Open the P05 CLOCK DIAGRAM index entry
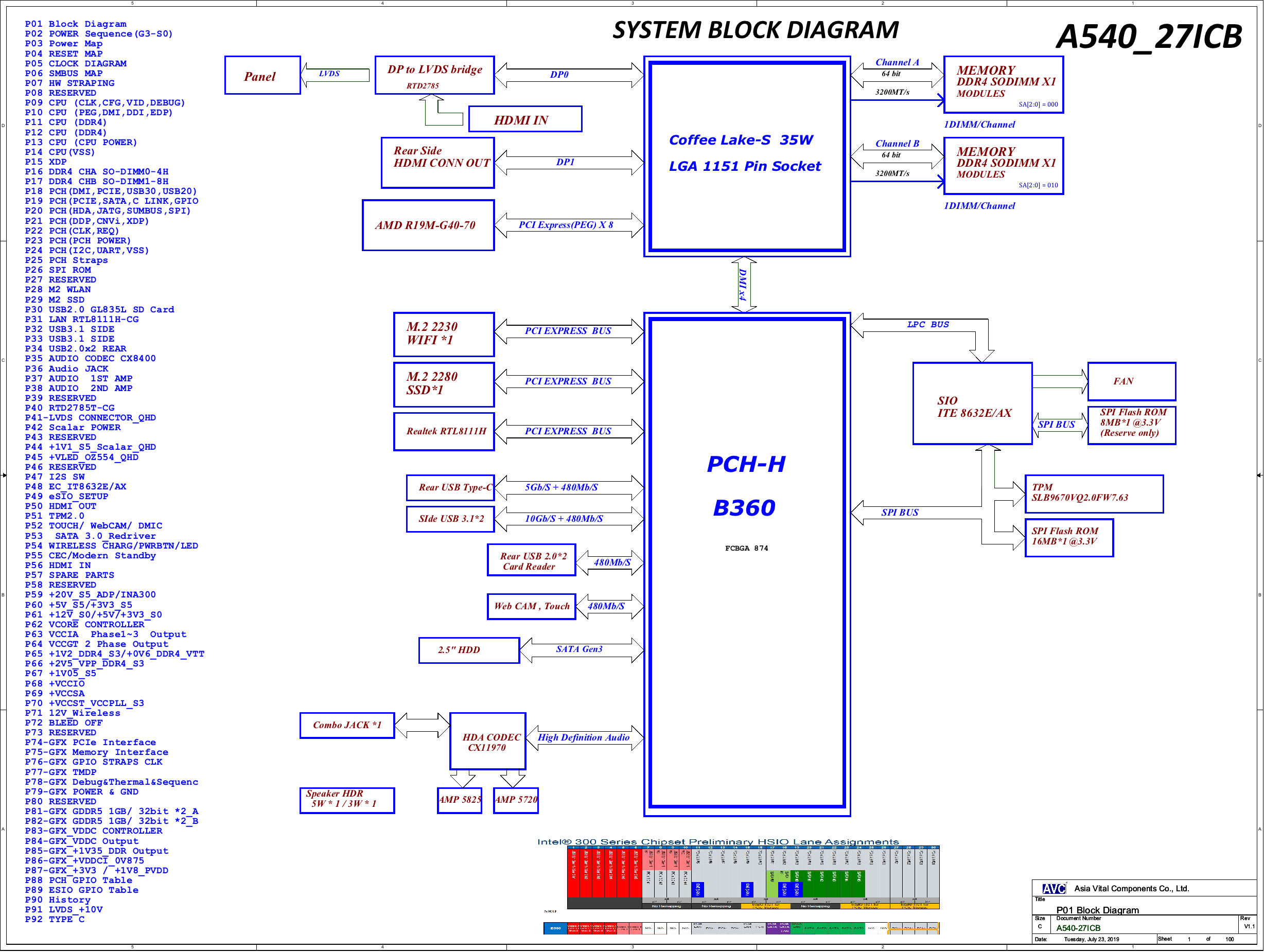 (x=76, y=63)
